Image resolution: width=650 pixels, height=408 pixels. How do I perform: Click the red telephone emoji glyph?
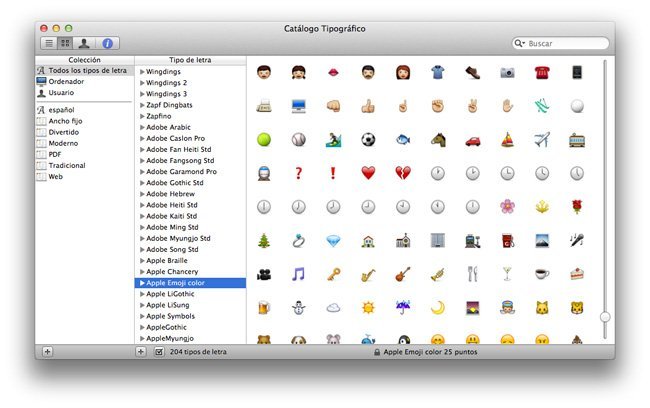coord(542,73)
